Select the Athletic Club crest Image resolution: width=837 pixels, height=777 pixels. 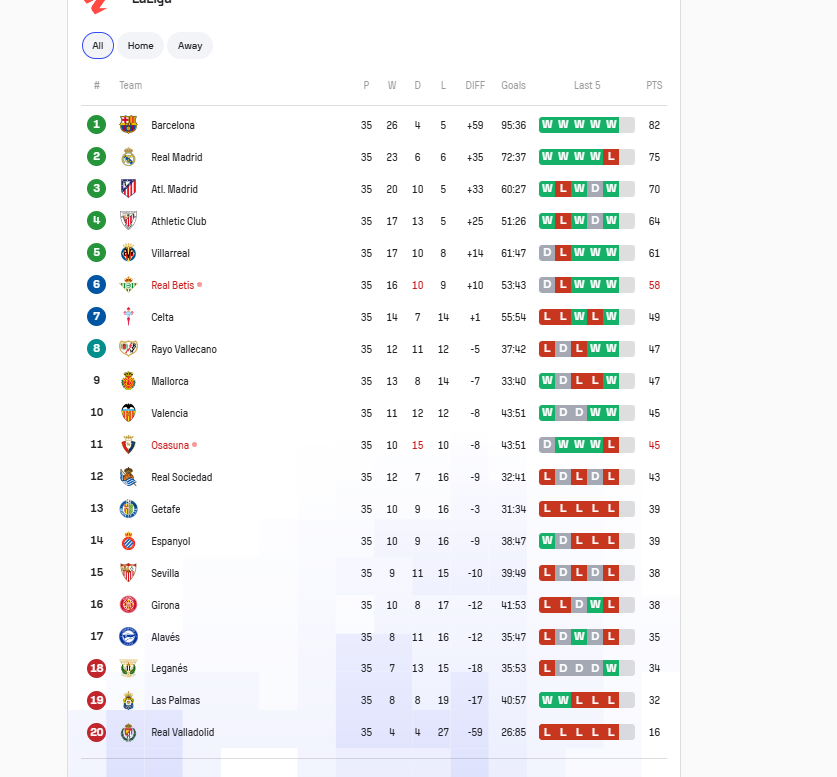coord(128,221)
